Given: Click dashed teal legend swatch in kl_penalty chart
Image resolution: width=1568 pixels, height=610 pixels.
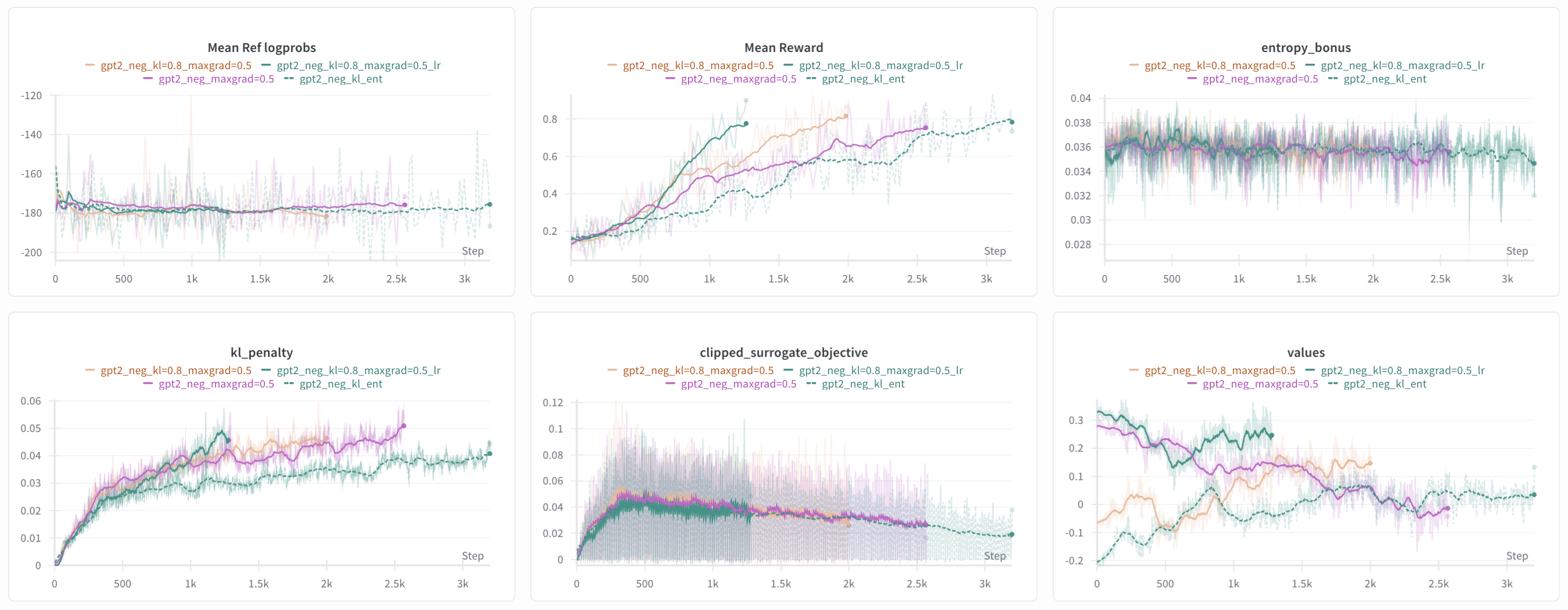Looking at the screenshot, I should tap(289, 384).
